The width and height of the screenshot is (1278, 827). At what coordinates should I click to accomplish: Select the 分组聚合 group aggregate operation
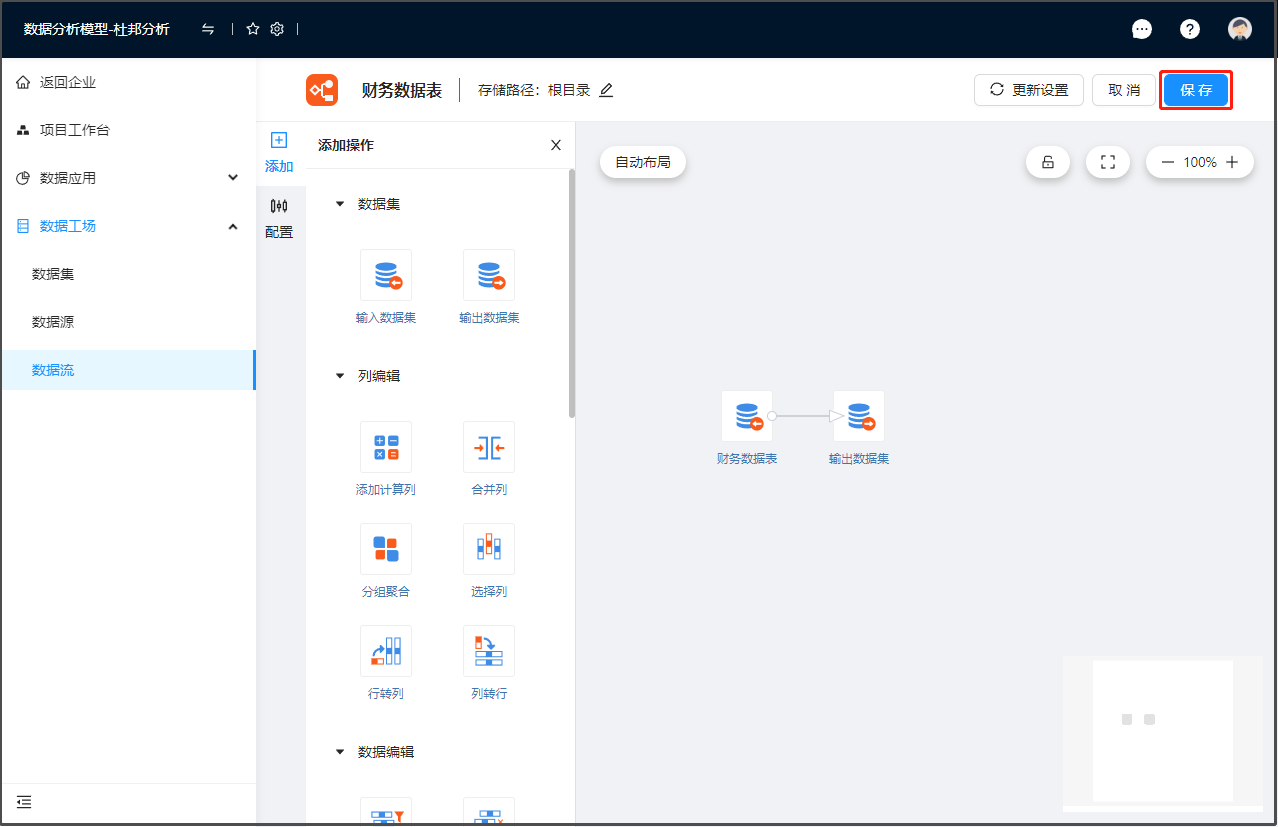point(385,550)
